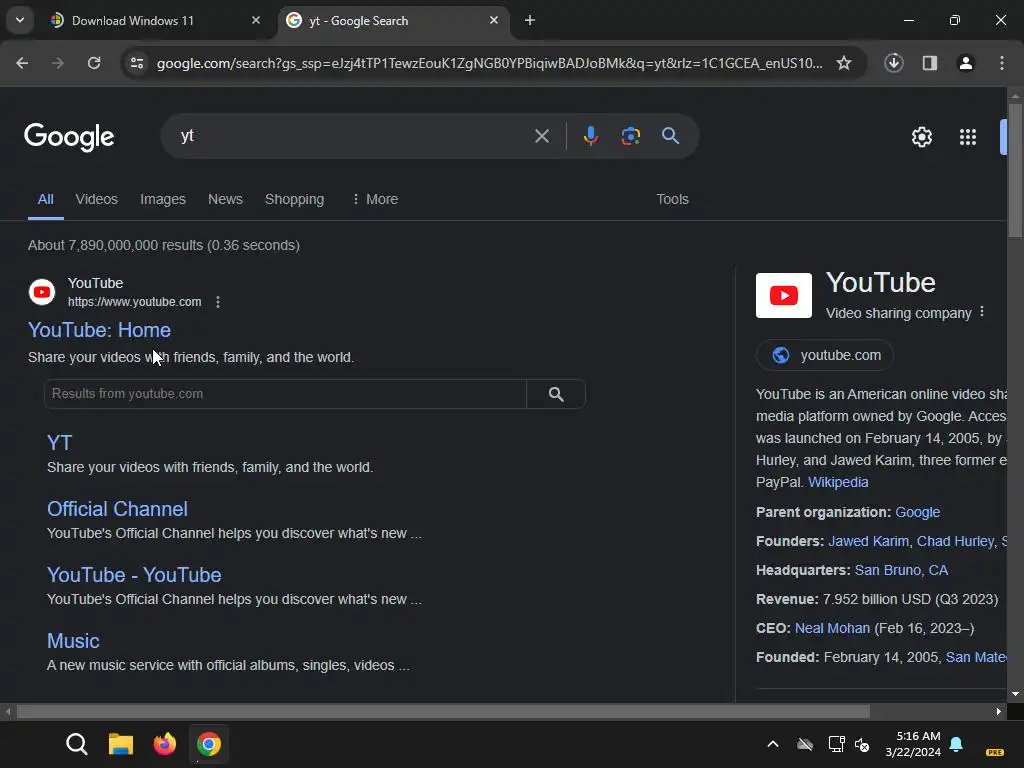Open Jawed Karim founder link

[x=868, y=541]
